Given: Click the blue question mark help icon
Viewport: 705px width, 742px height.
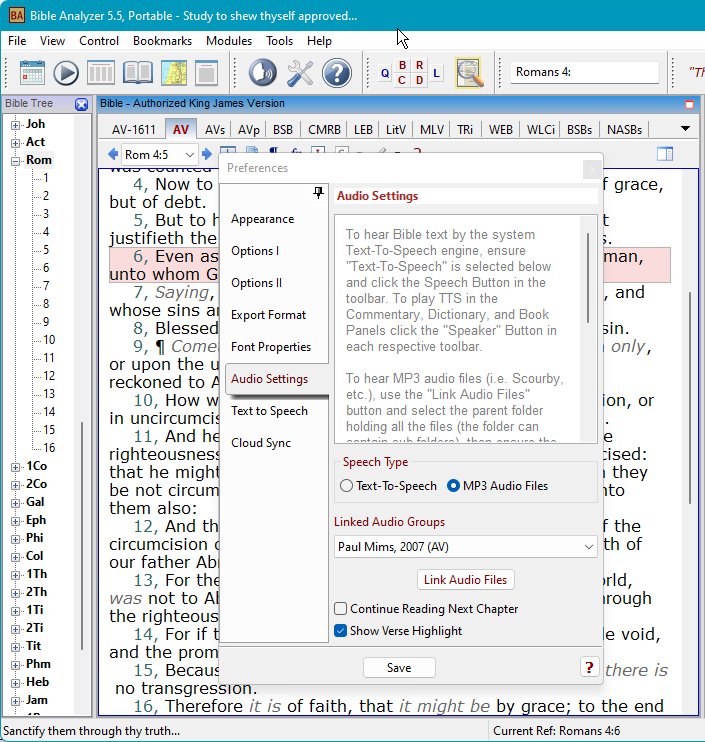Looking at the screenshot, I should coord(336,73).
